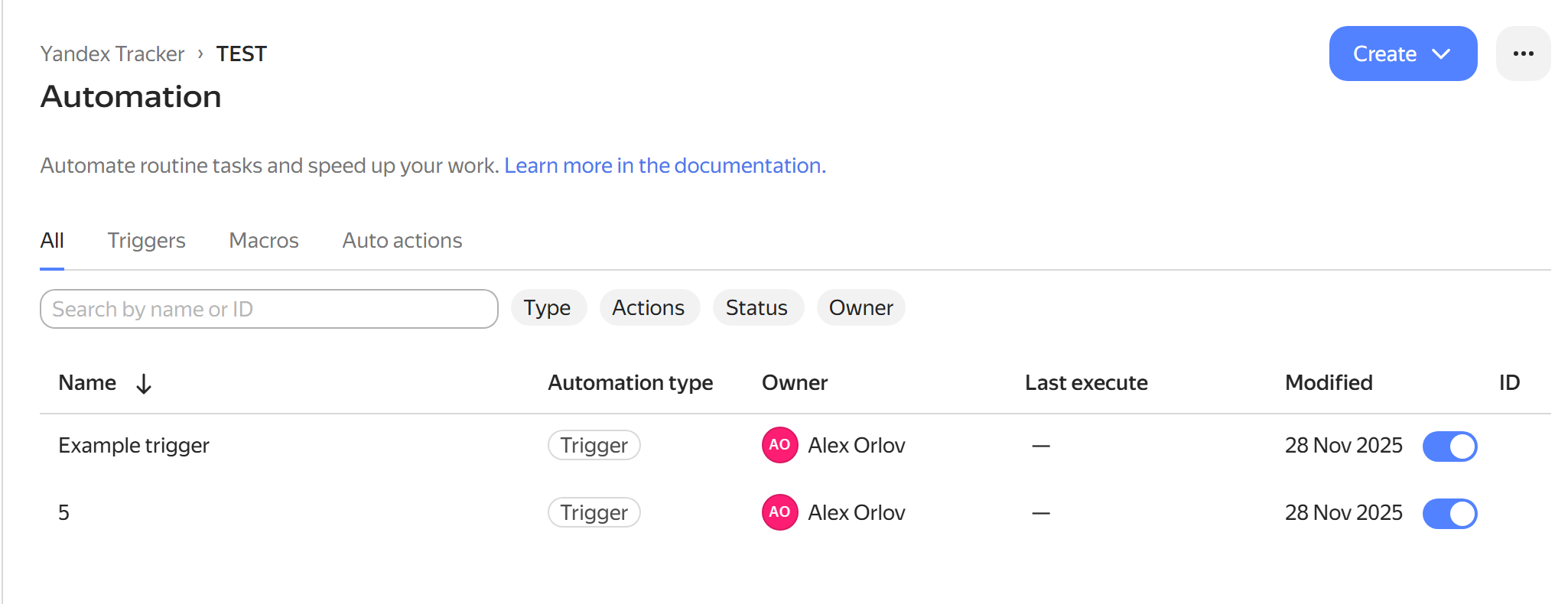The image size is (1568, 604).
Task: Click the Automation type column header
Action: pyautogui.click(x=630, y=382)
